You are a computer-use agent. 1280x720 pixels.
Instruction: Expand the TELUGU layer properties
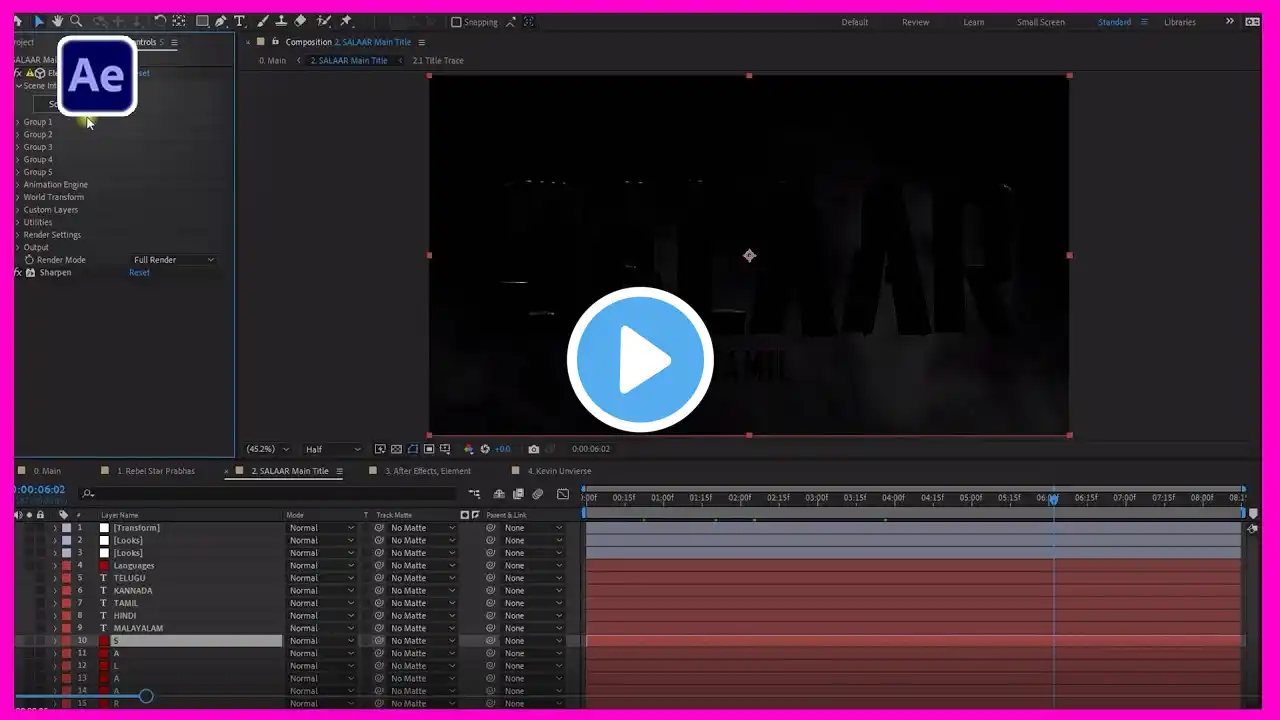55,578
